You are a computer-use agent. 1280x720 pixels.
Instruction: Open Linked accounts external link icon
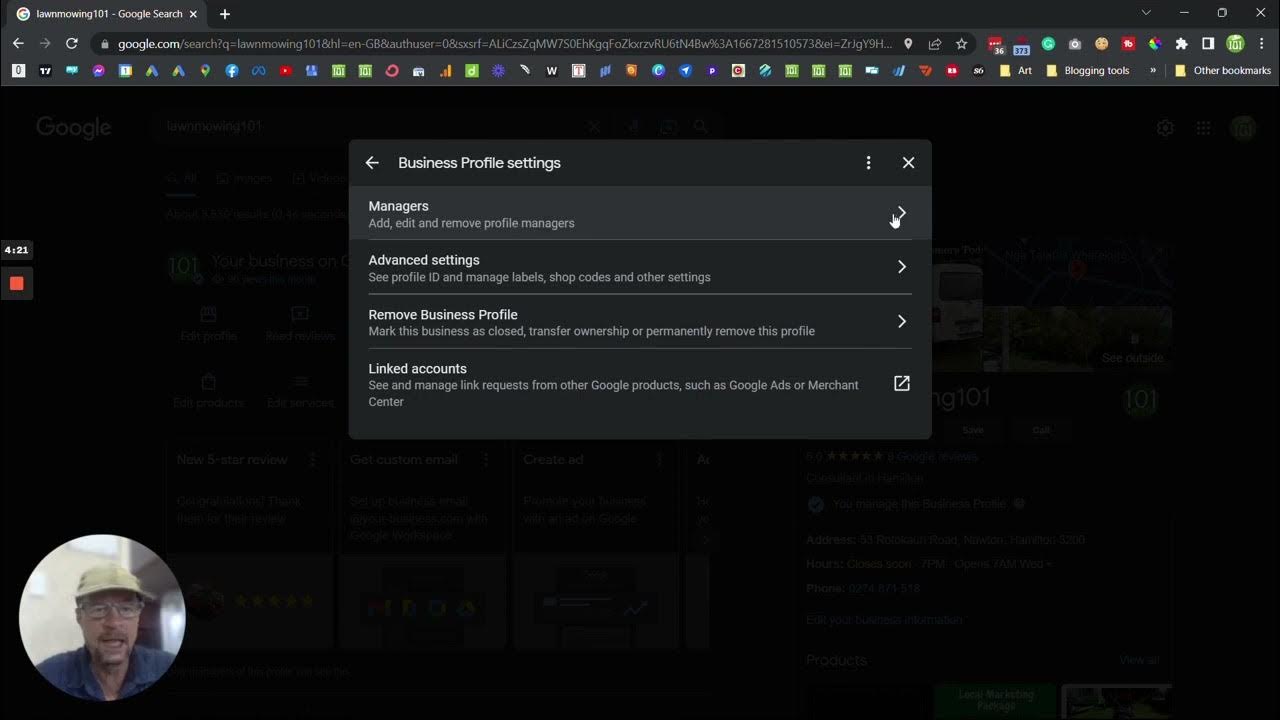pos(901,384)
